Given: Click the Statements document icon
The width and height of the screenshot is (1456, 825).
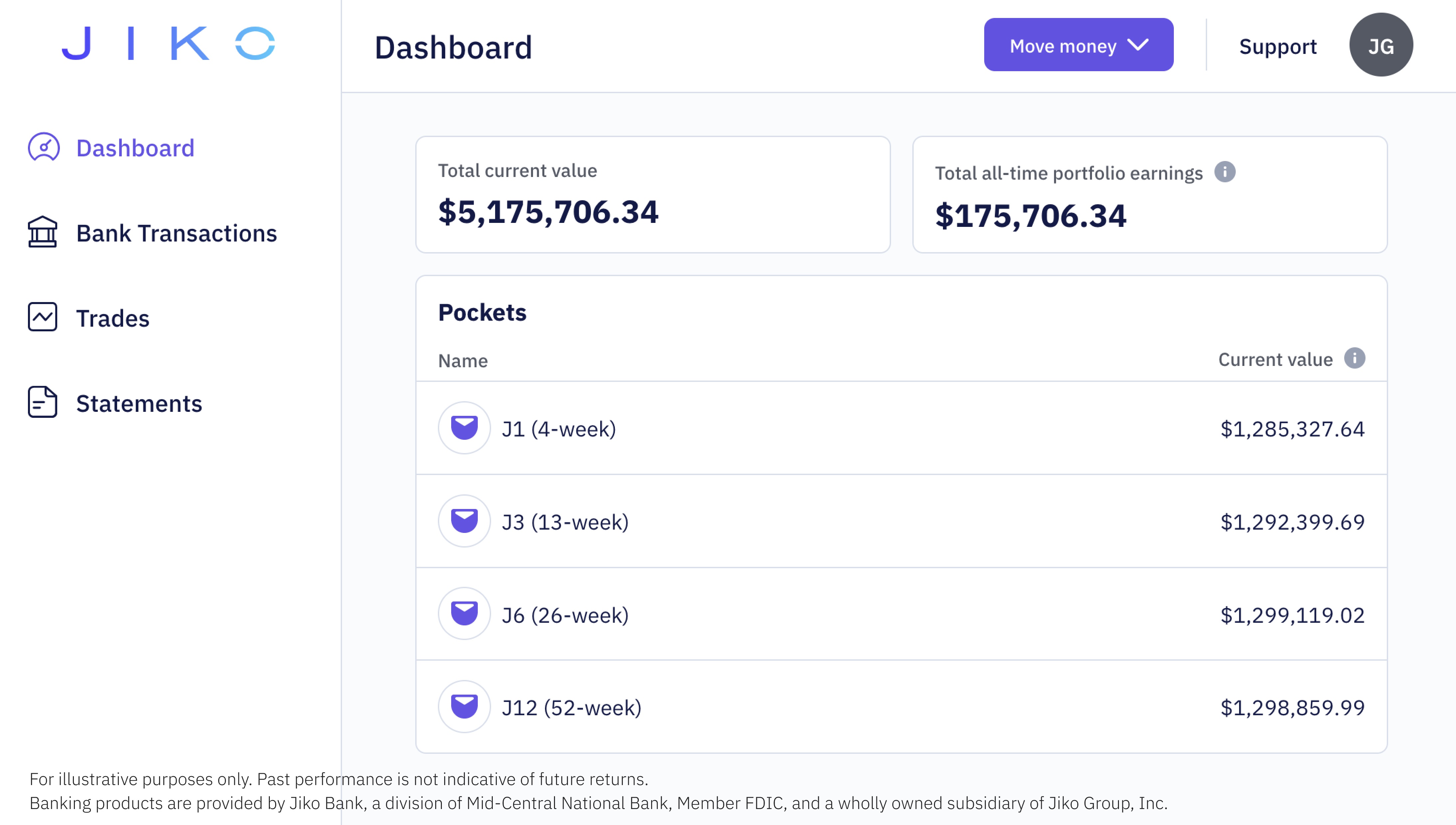Looking at the screenshot, I should 43,402.
